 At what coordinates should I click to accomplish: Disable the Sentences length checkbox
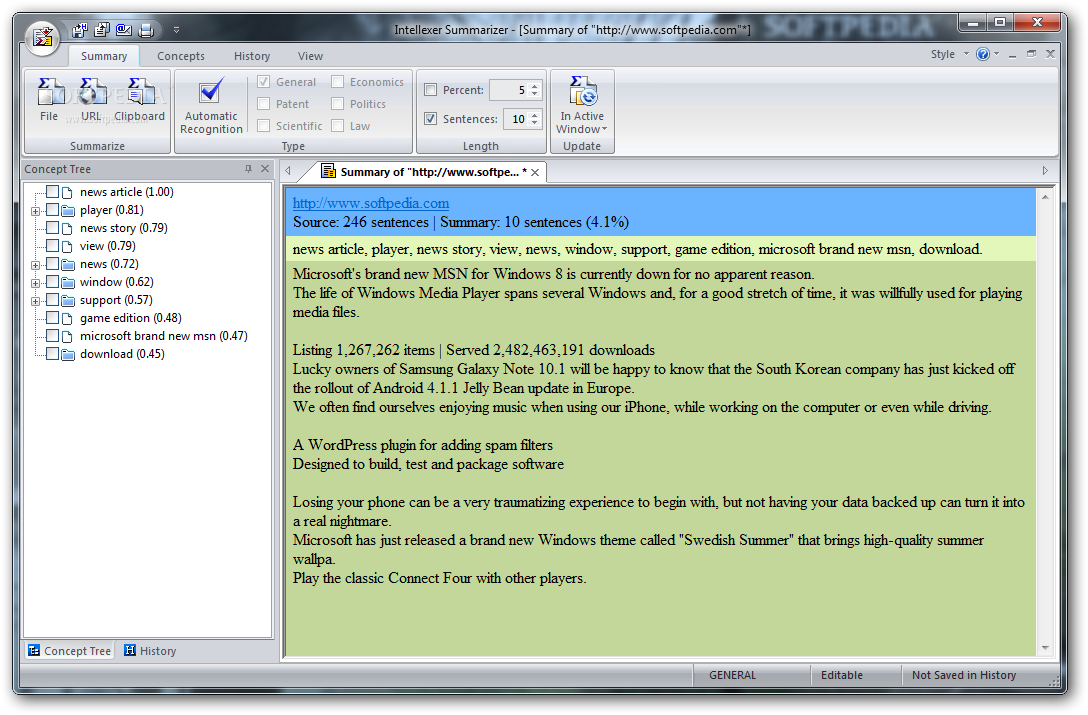tap(431, 119)
